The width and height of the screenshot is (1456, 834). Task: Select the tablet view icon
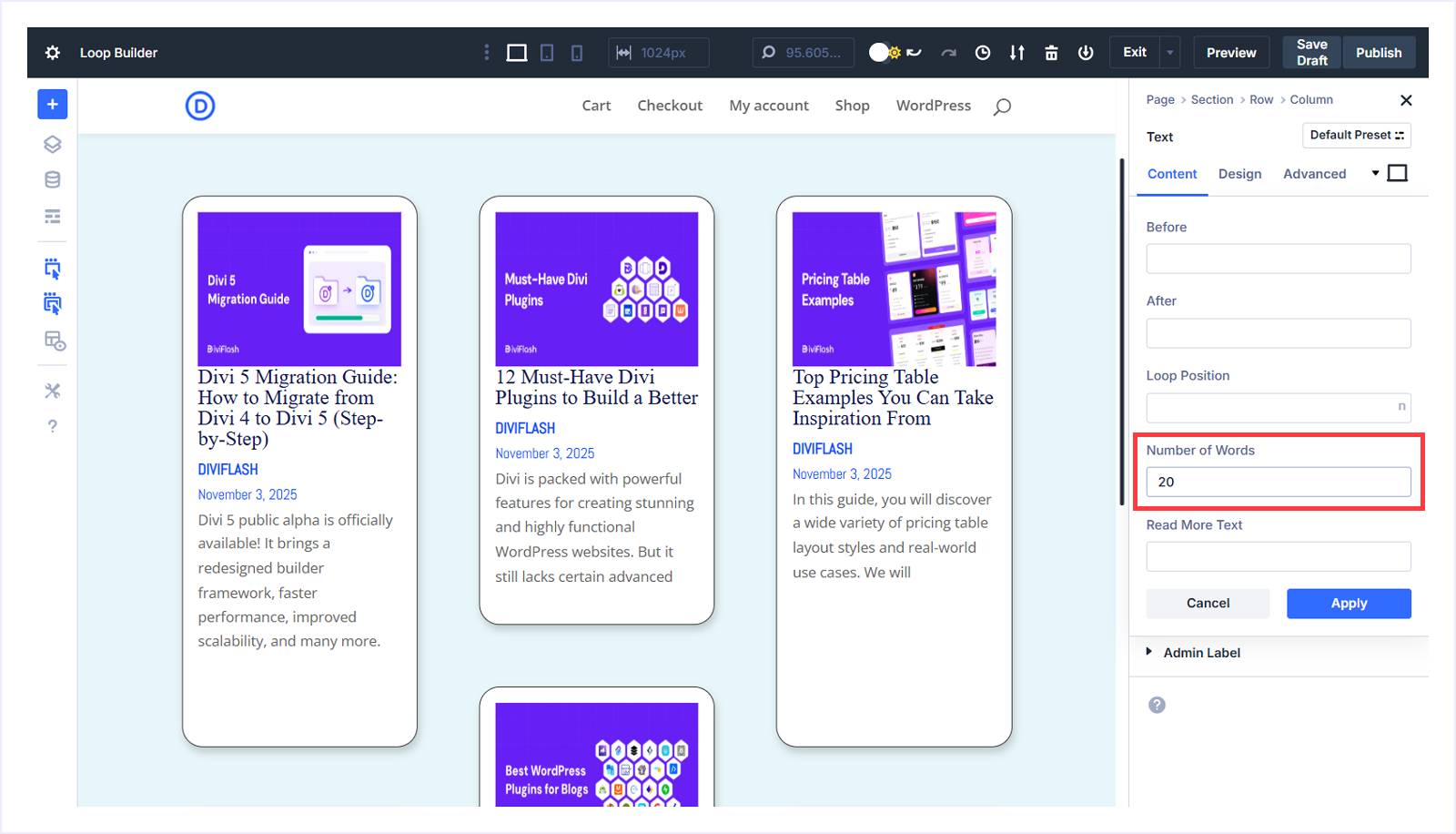[547, 53]
